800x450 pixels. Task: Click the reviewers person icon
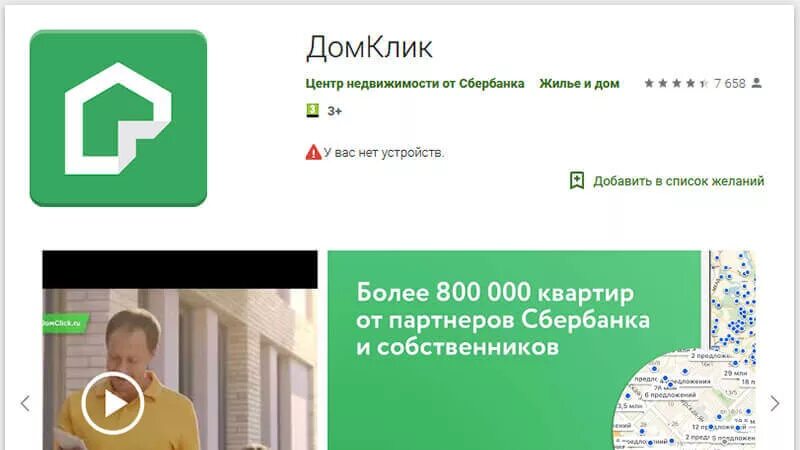pos(757,83)
